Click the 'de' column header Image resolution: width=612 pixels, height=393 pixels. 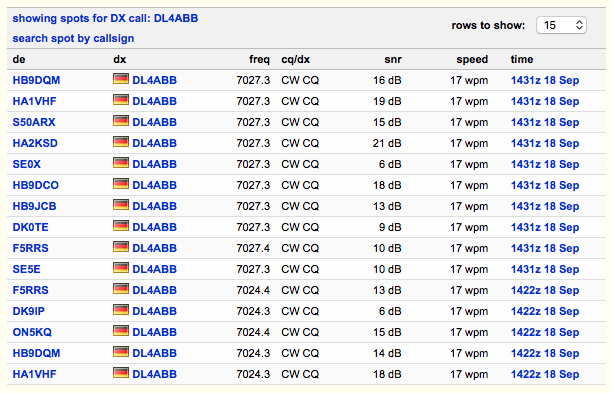point(19,59)
